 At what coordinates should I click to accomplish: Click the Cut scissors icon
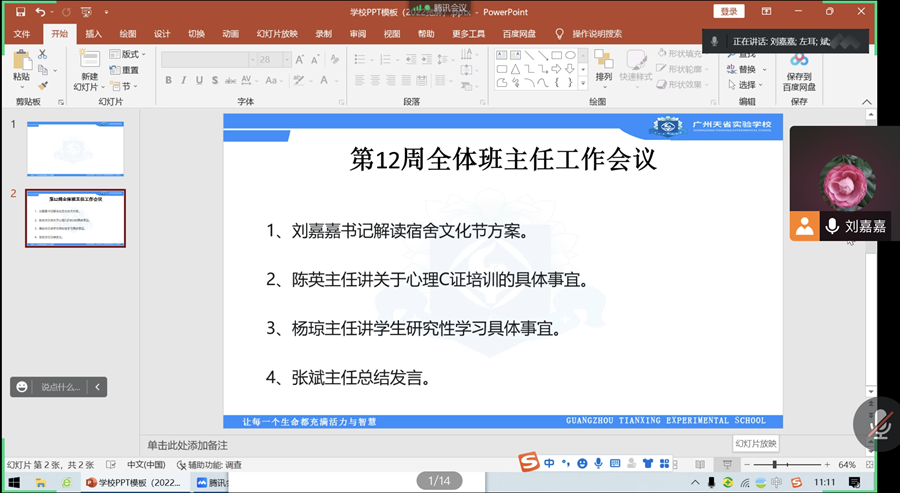[42, 55]
